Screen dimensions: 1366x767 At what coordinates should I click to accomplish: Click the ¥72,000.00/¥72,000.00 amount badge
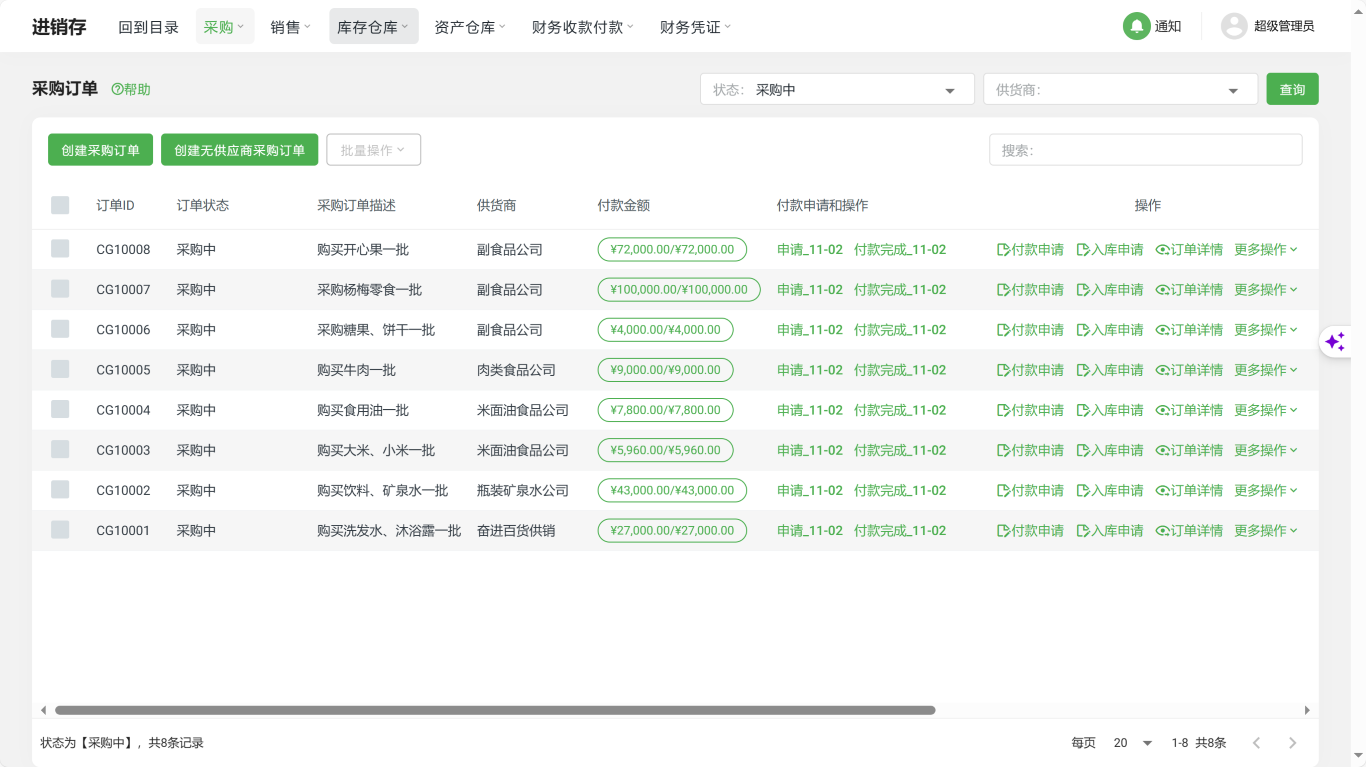point(672,250)
